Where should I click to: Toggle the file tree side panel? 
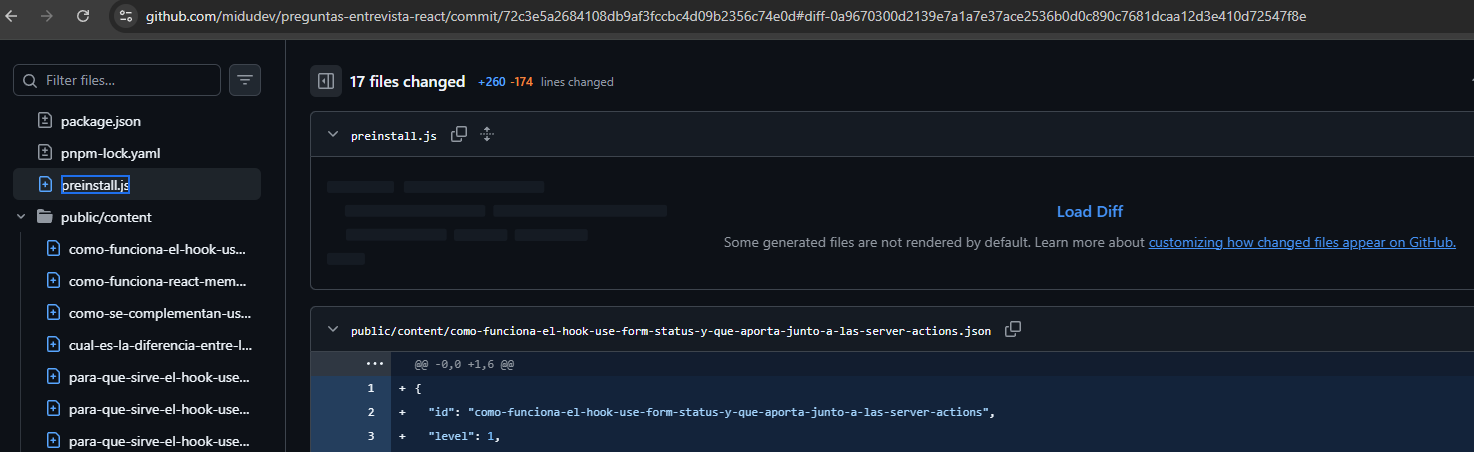pos(325,81)
